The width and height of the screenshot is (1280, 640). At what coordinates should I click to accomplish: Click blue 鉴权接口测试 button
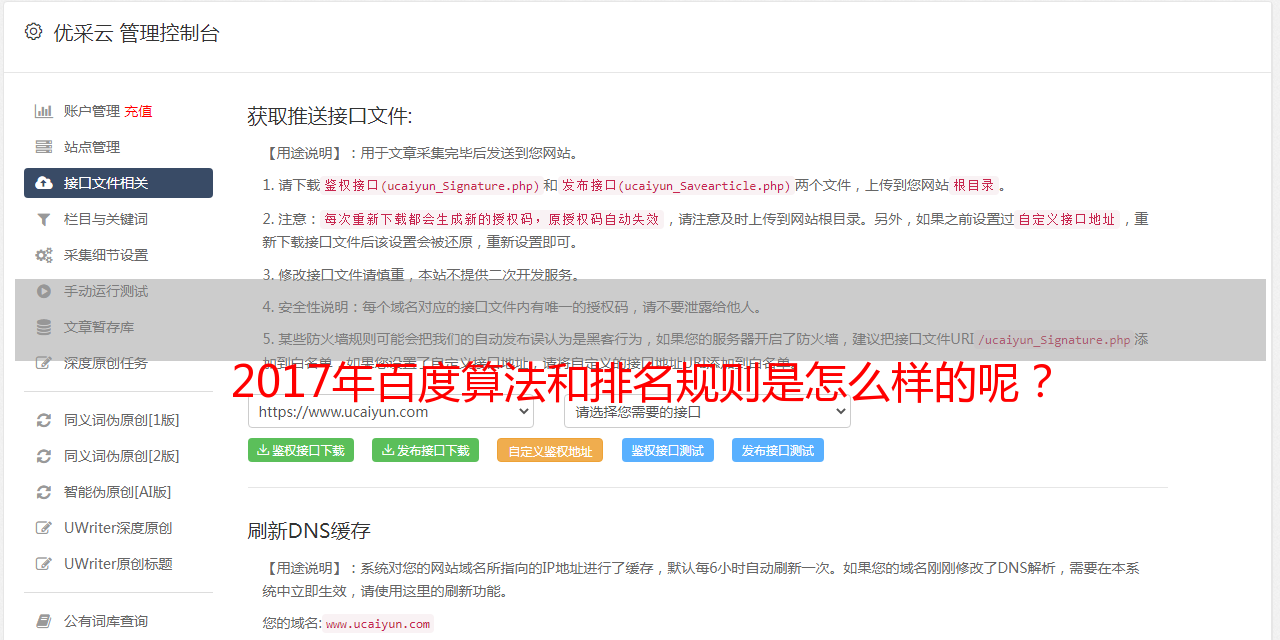point(668,450)
